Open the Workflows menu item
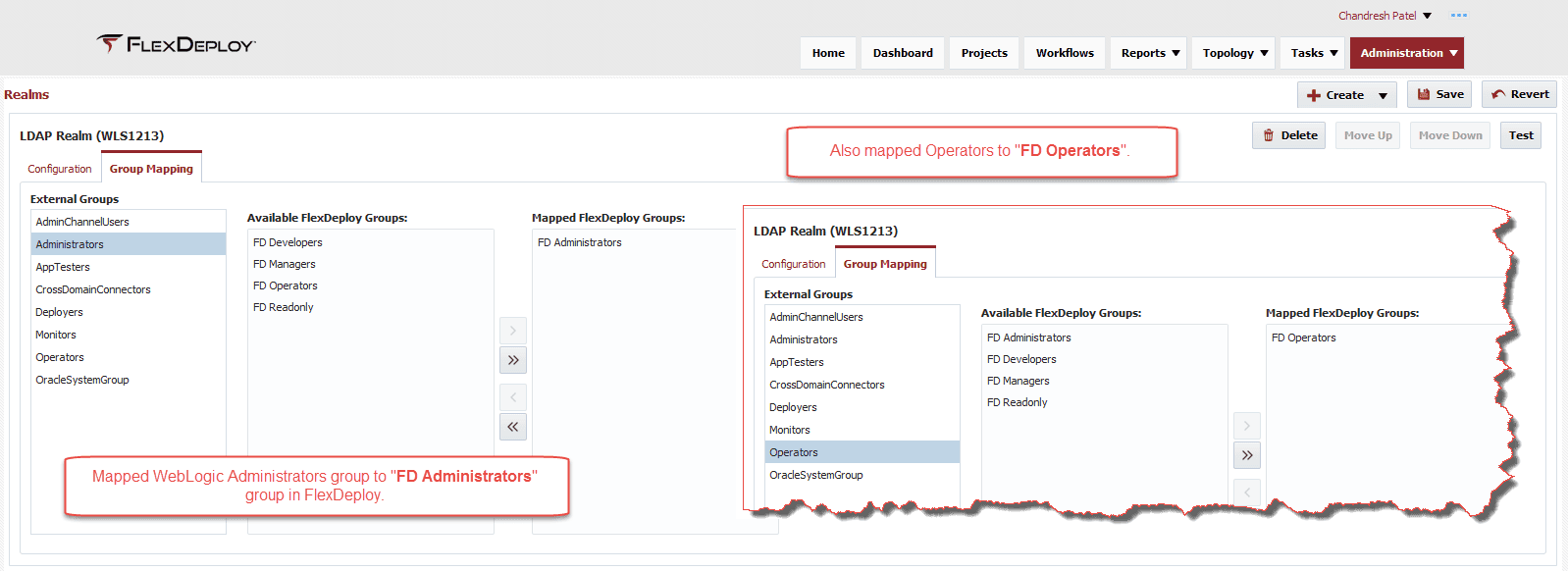Screen dimensions: 1568x571 [1065, 53]
